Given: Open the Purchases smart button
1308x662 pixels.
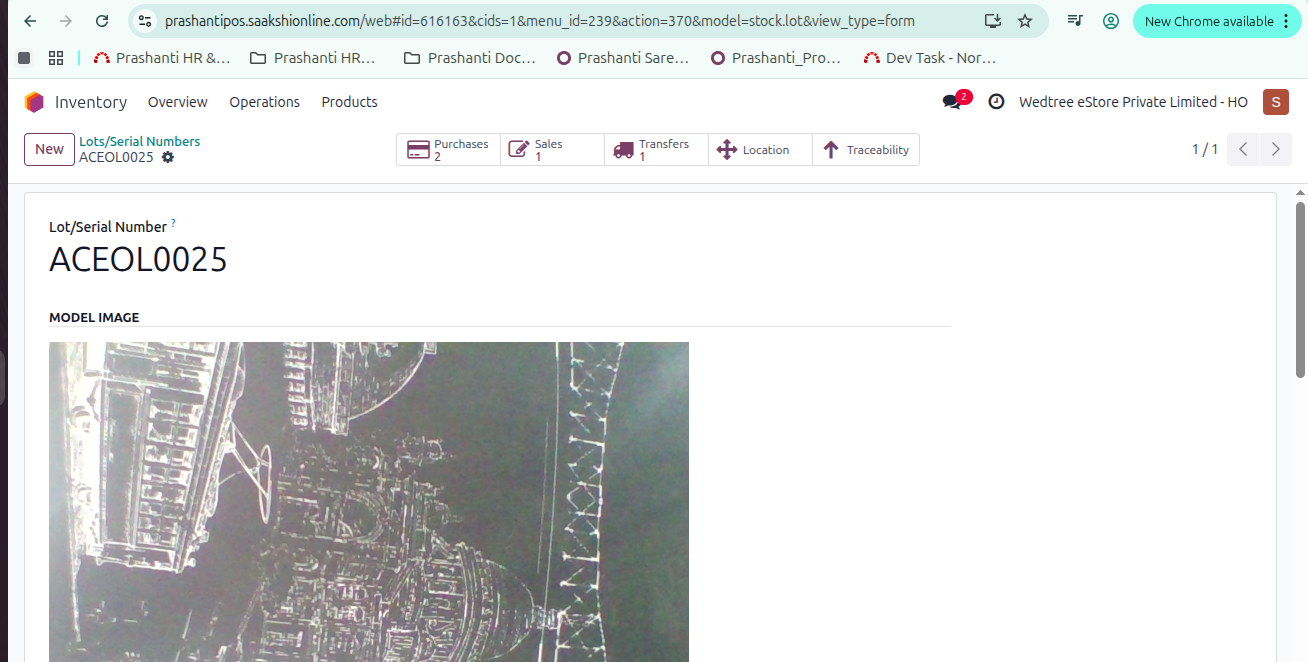Looking at the screenshot, I should pyautogui.click(x=448, y=150).
